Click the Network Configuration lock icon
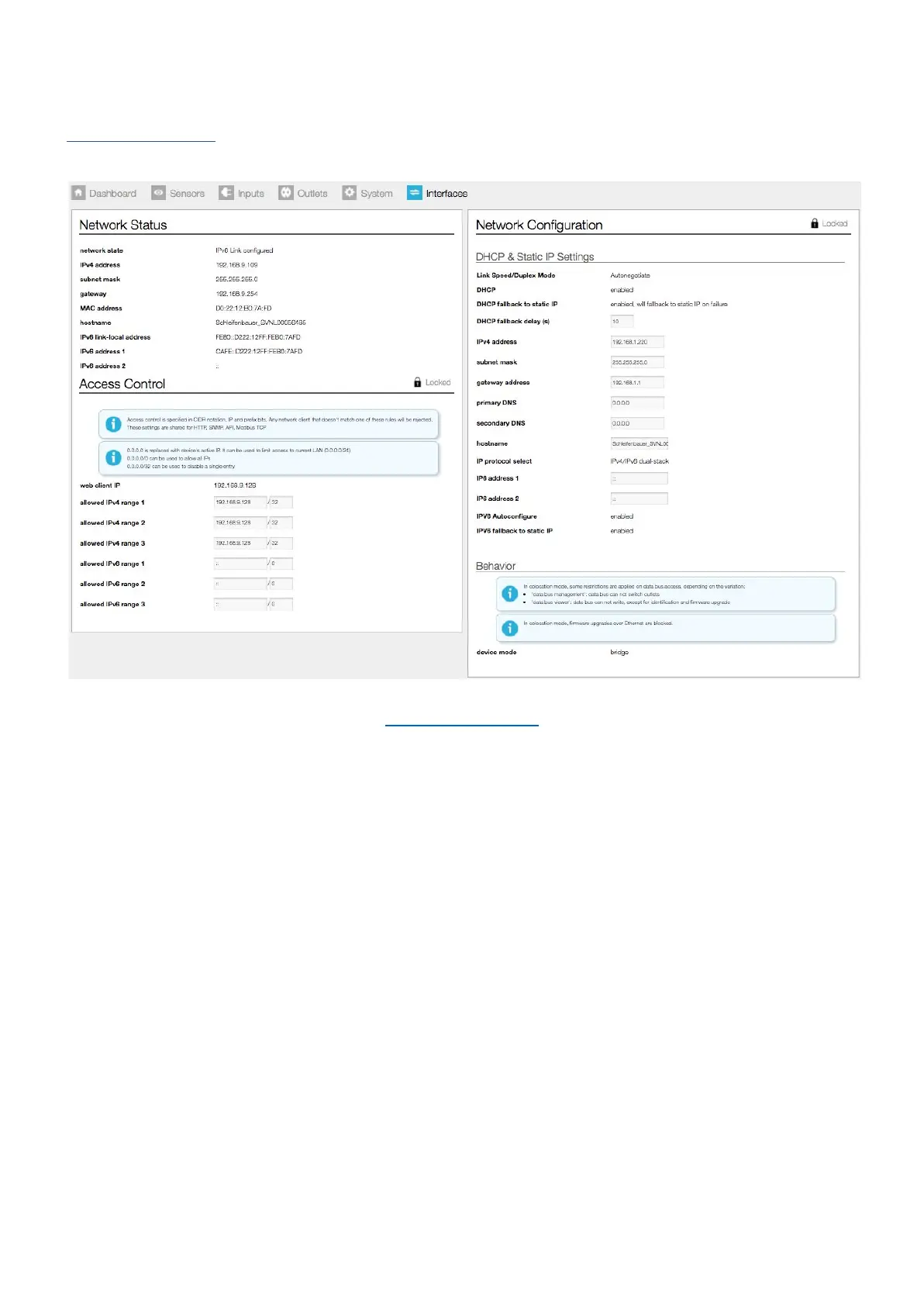The image size is (924, 1307). pyautogui.click(x=815, y=223)
